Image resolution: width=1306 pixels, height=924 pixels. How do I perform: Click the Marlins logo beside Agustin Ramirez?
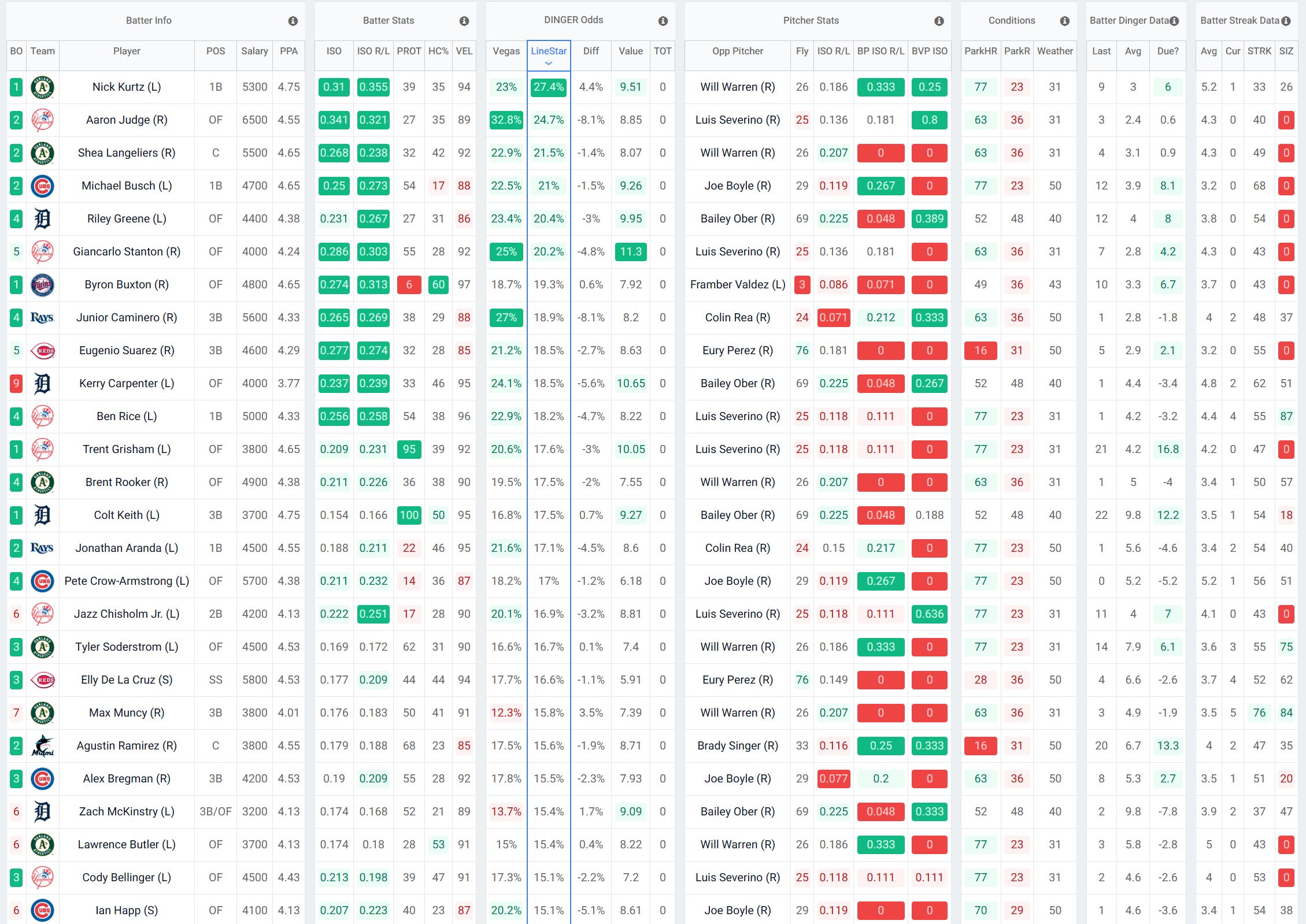(x=42, y=746)
